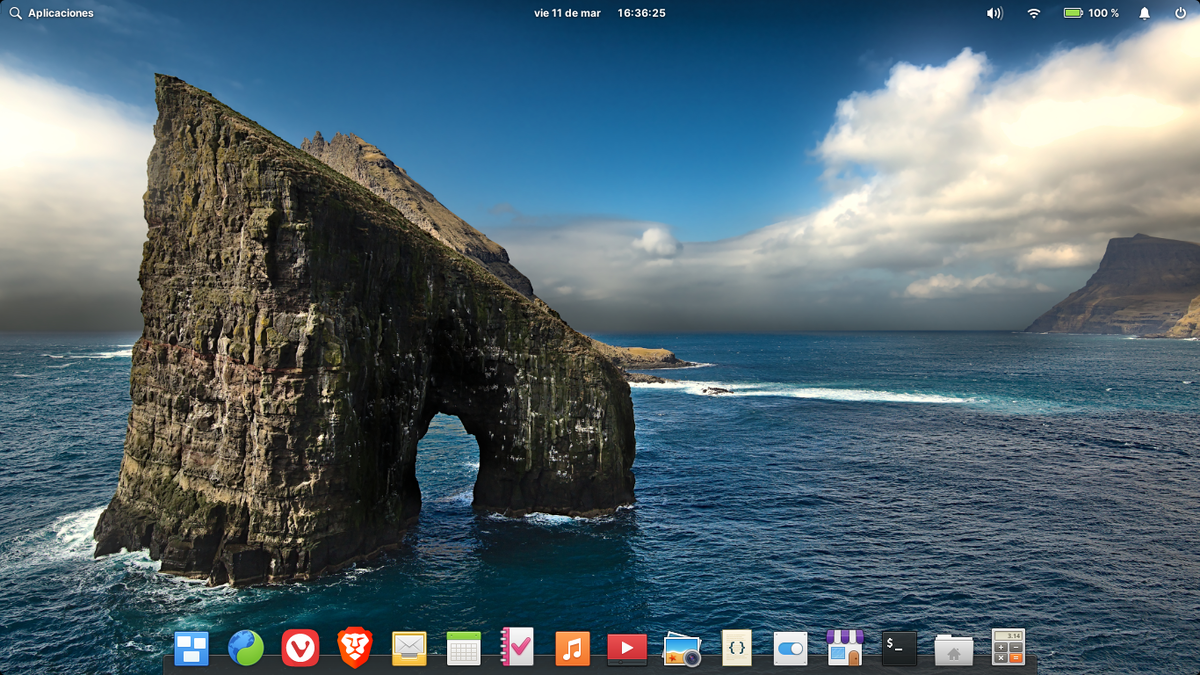This screenshot has width=1200, height=675.
Task: Launch the blue-green globe web browser
Action: point(246,648)
